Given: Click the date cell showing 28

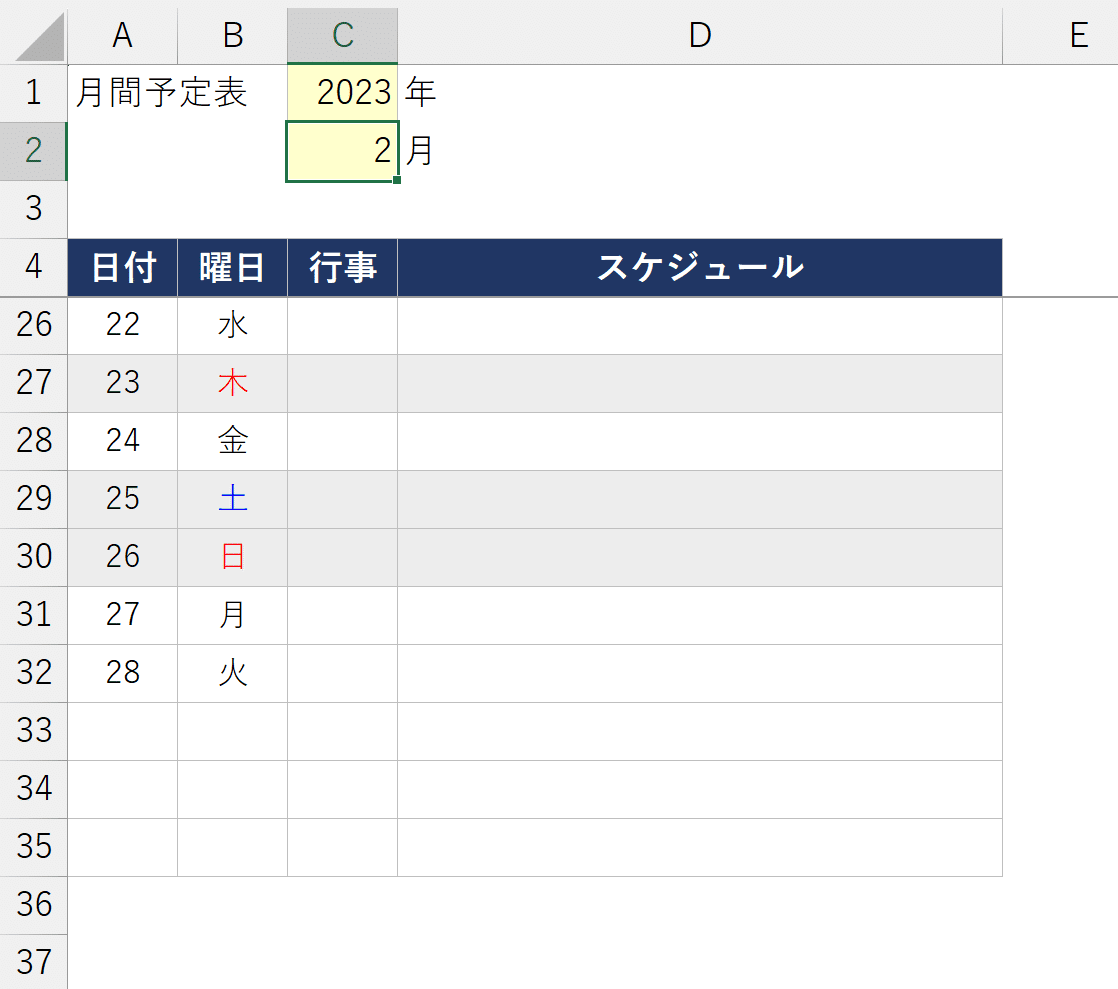Looking at the screenshot, I should [x=122, y=673].
